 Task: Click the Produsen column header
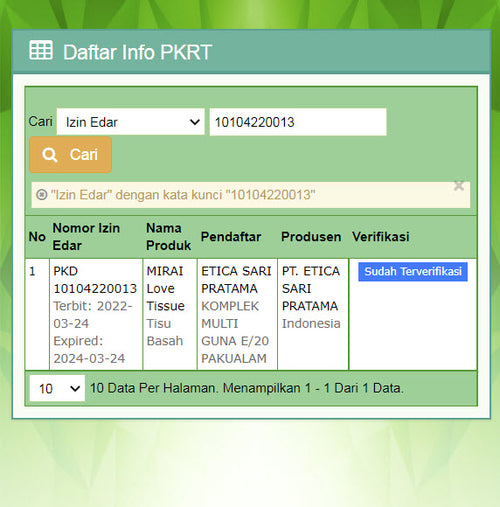click(311, 237)
